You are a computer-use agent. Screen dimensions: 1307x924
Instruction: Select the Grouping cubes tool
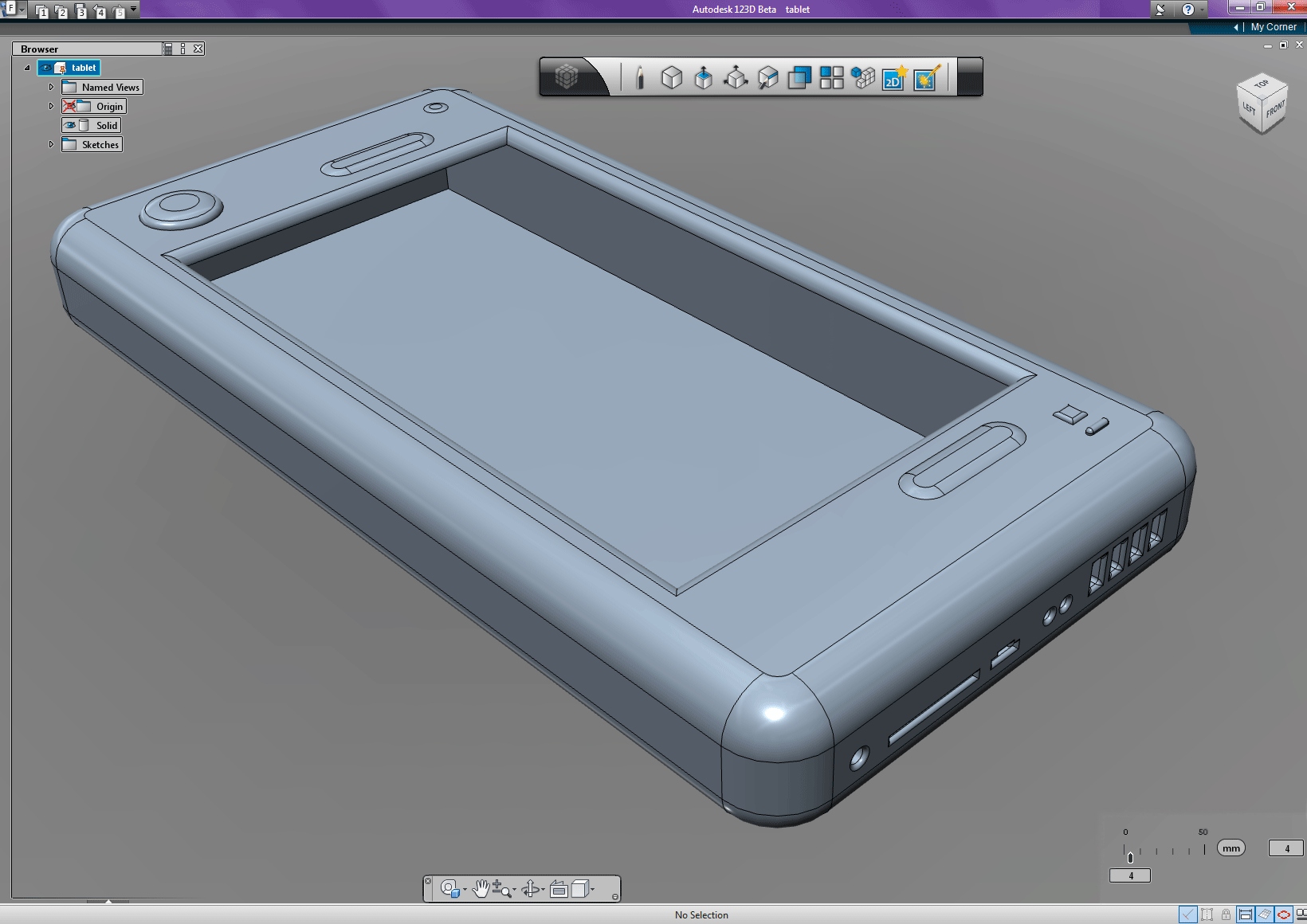click(863, 77)
